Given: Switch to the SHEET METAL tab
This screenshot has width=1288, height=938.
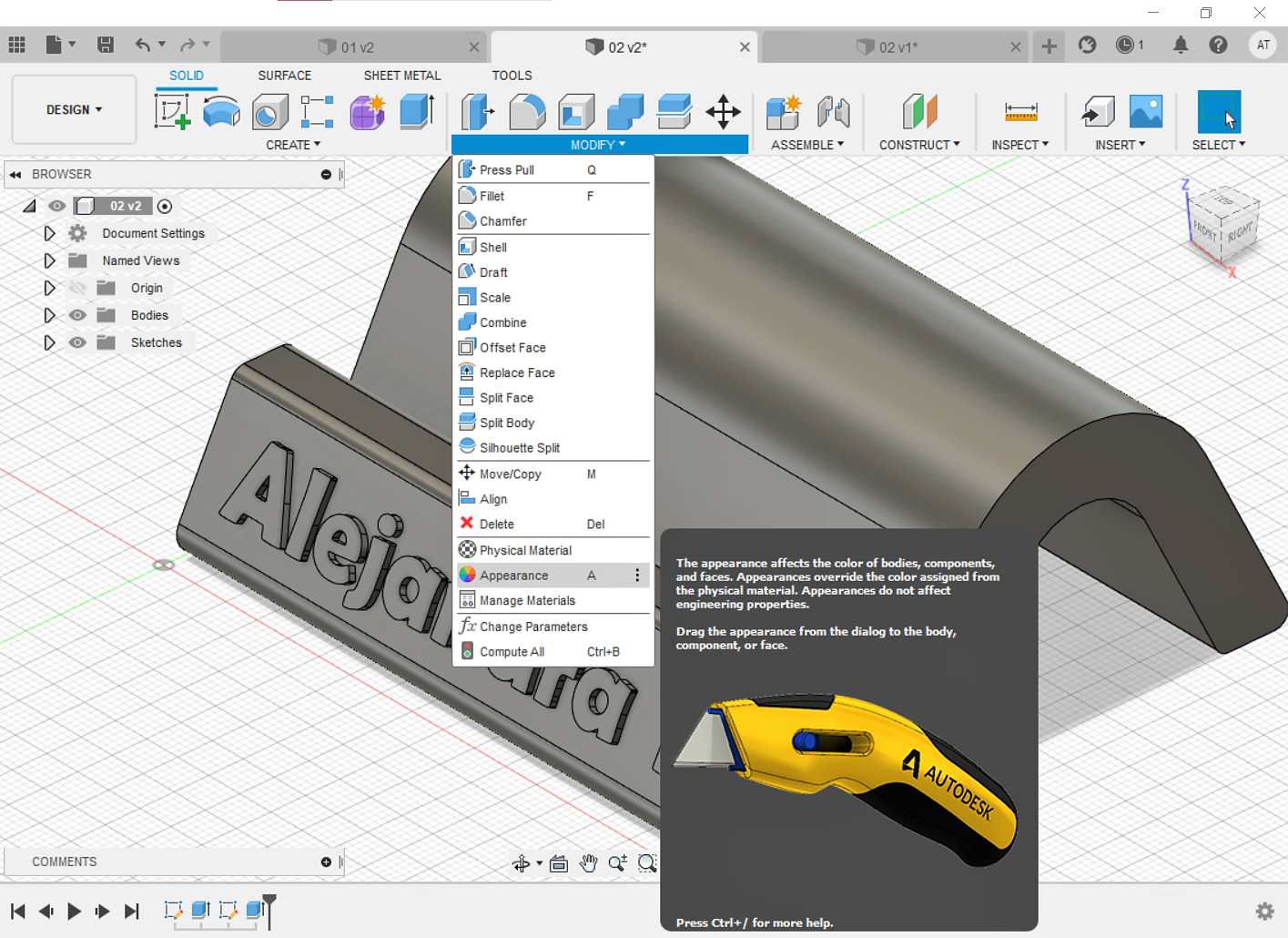Looking at the screenshot, I should [402, 76].
